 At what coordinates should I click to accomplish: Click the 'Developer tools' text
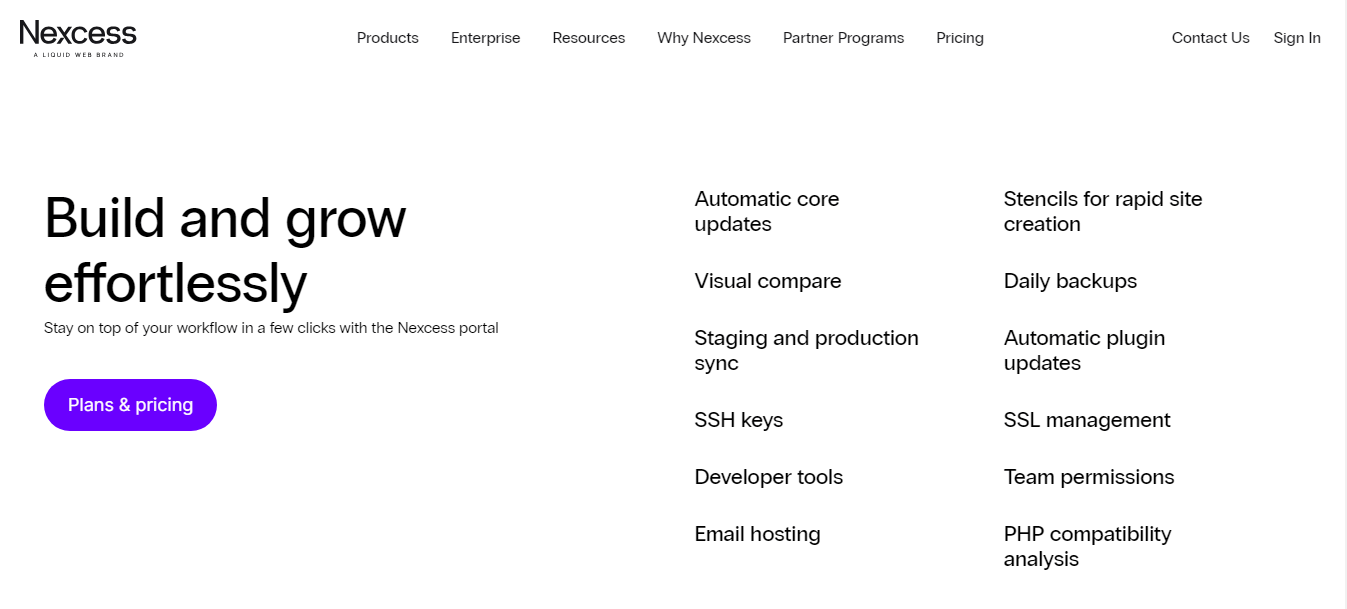click(769, 477)
